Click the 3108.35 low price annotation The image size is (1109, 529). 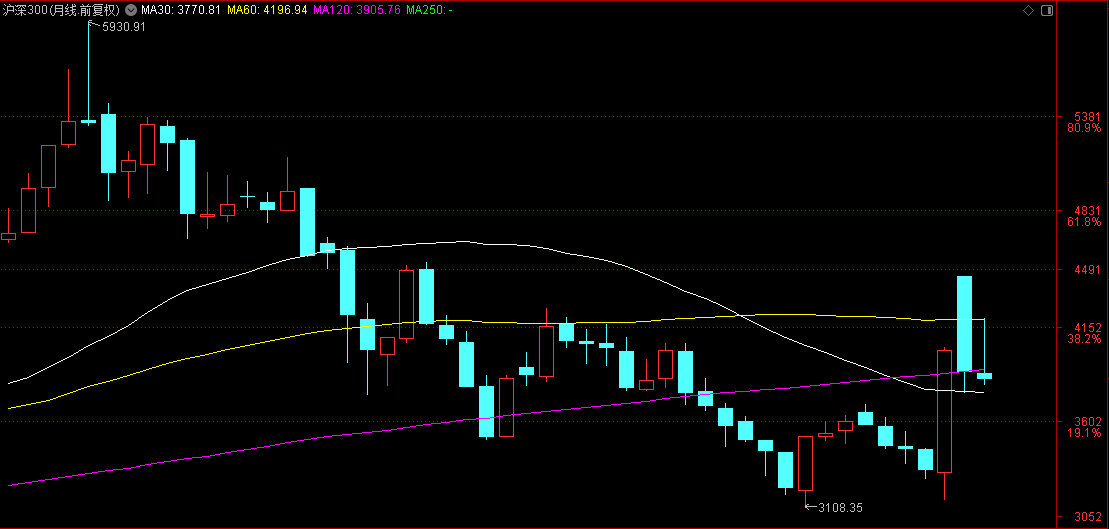tap(839, 508)
